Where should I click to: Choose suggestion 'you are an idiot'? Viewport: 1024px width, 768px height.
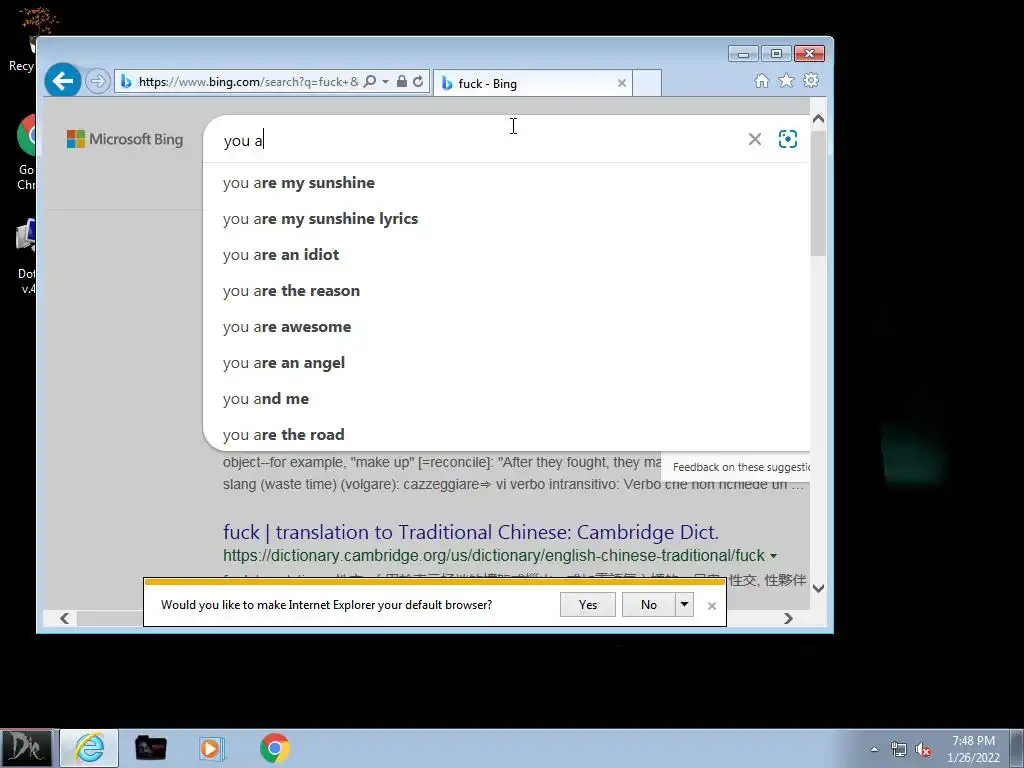click(507, 255)
